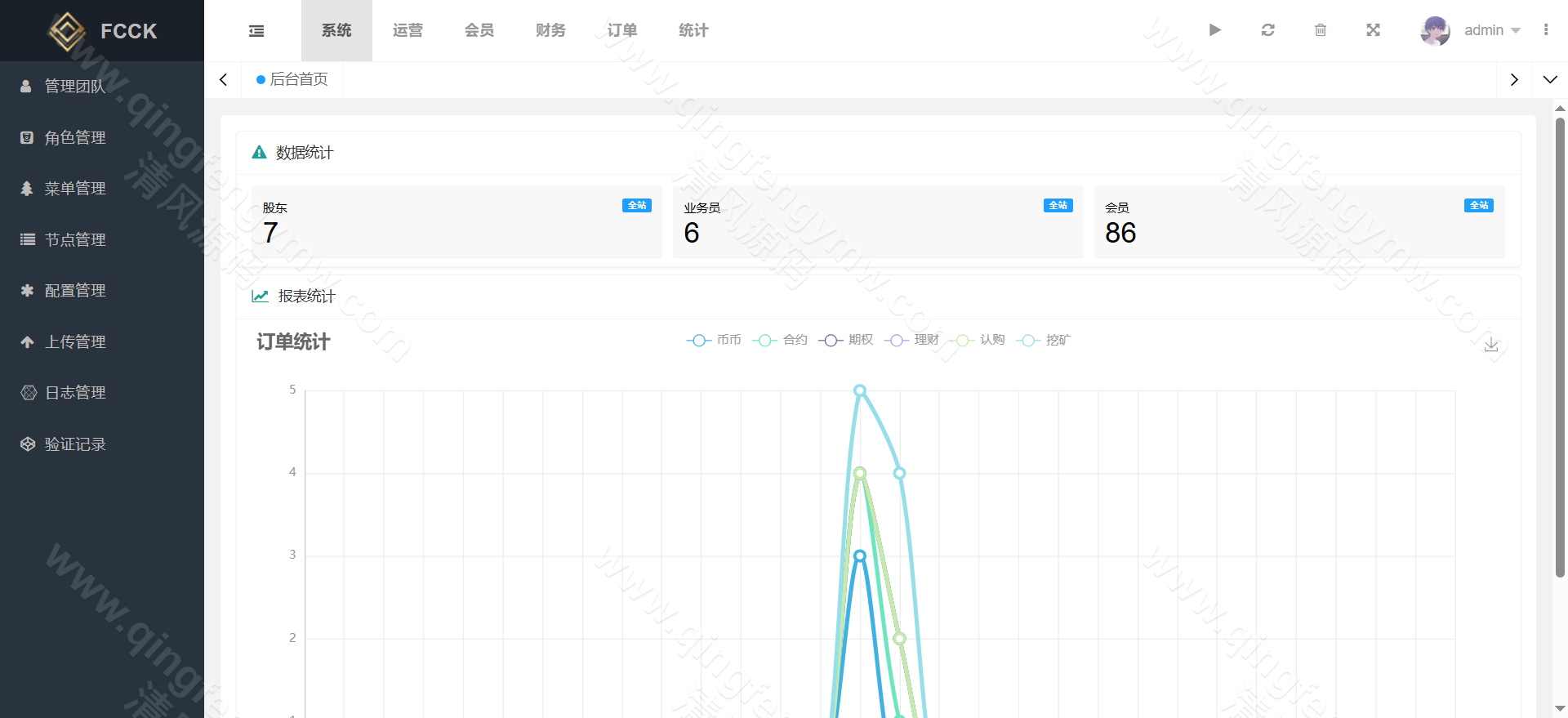Hide the 期权 series in the legend
Viewport: 1568px width, 718px height.
[846, 340]
